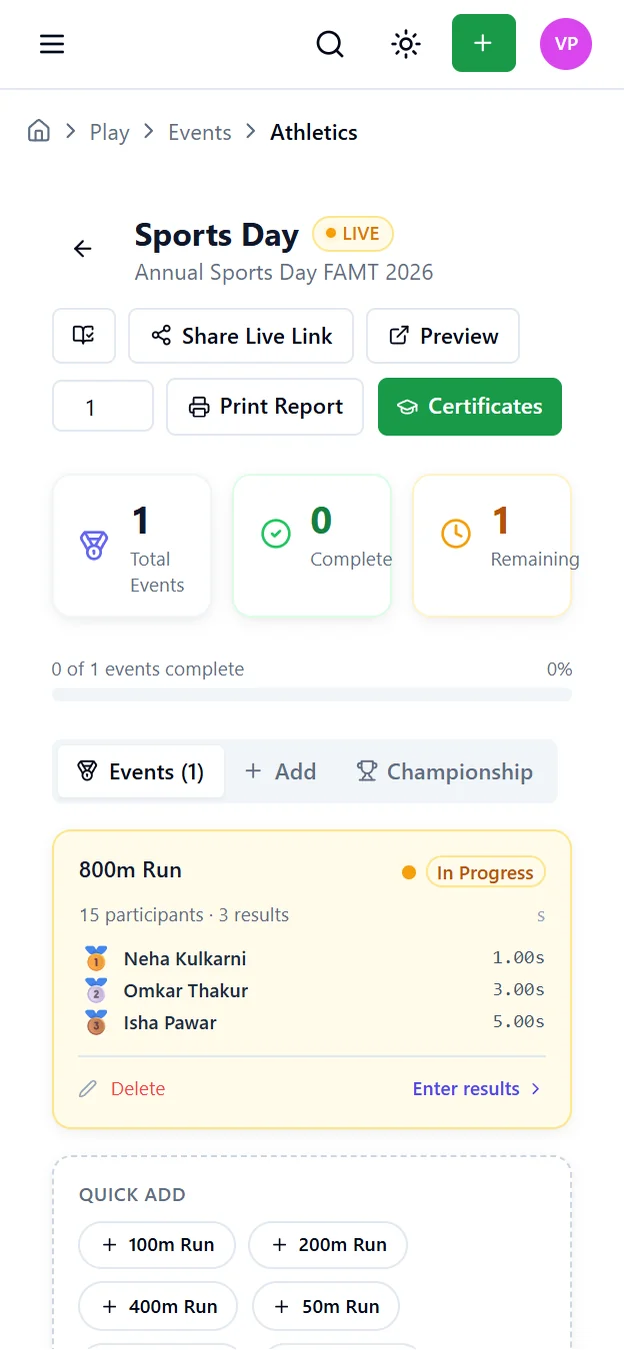Click silver medal icon beside Omkar Thakur
Screen dimensions: 624x1350
pyautogui.click(x=96, y=991)
